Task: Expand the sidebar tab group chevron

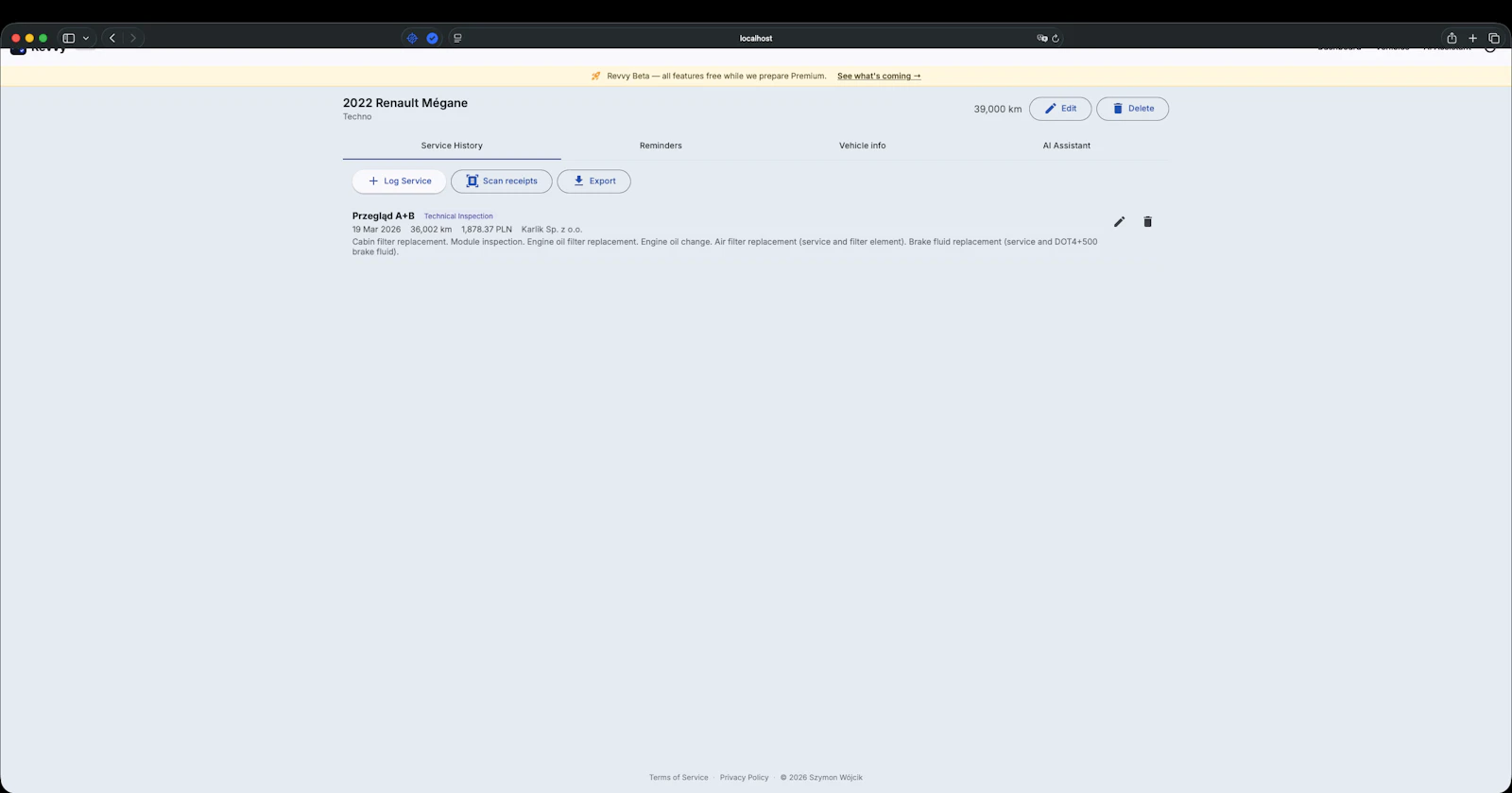Action: (86, 39)
